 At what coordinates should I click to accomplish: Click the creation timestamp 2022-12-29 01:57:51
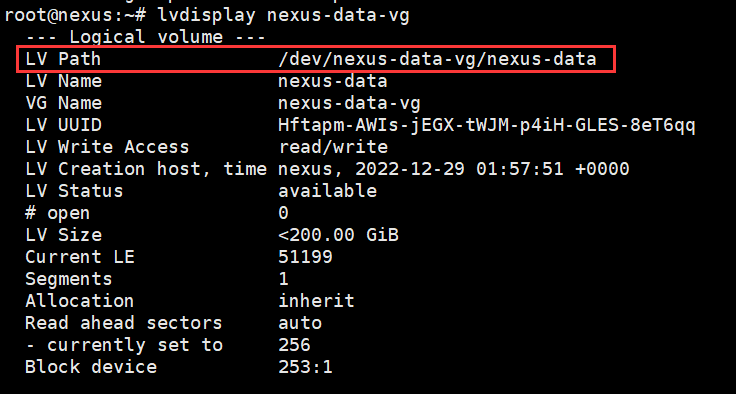(x=459, y=169)
